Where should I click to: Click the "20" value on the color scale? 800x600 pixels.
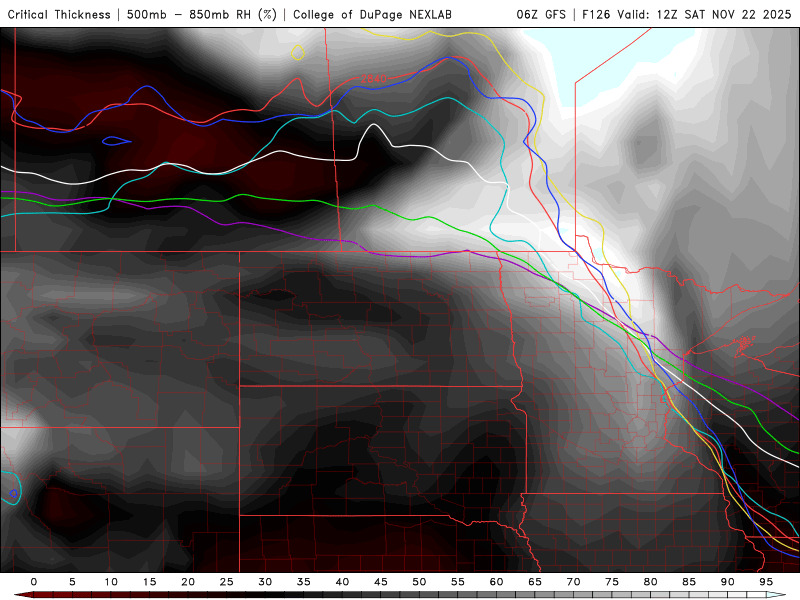(x=188, y=582)
